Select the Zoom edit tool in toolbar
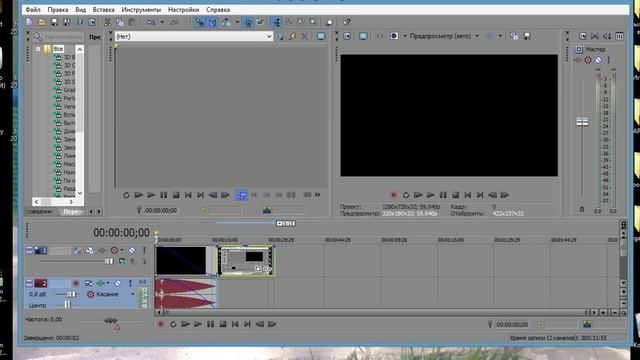Image resolution: width=640 pixels, height=360 pixels. [313, 22]
